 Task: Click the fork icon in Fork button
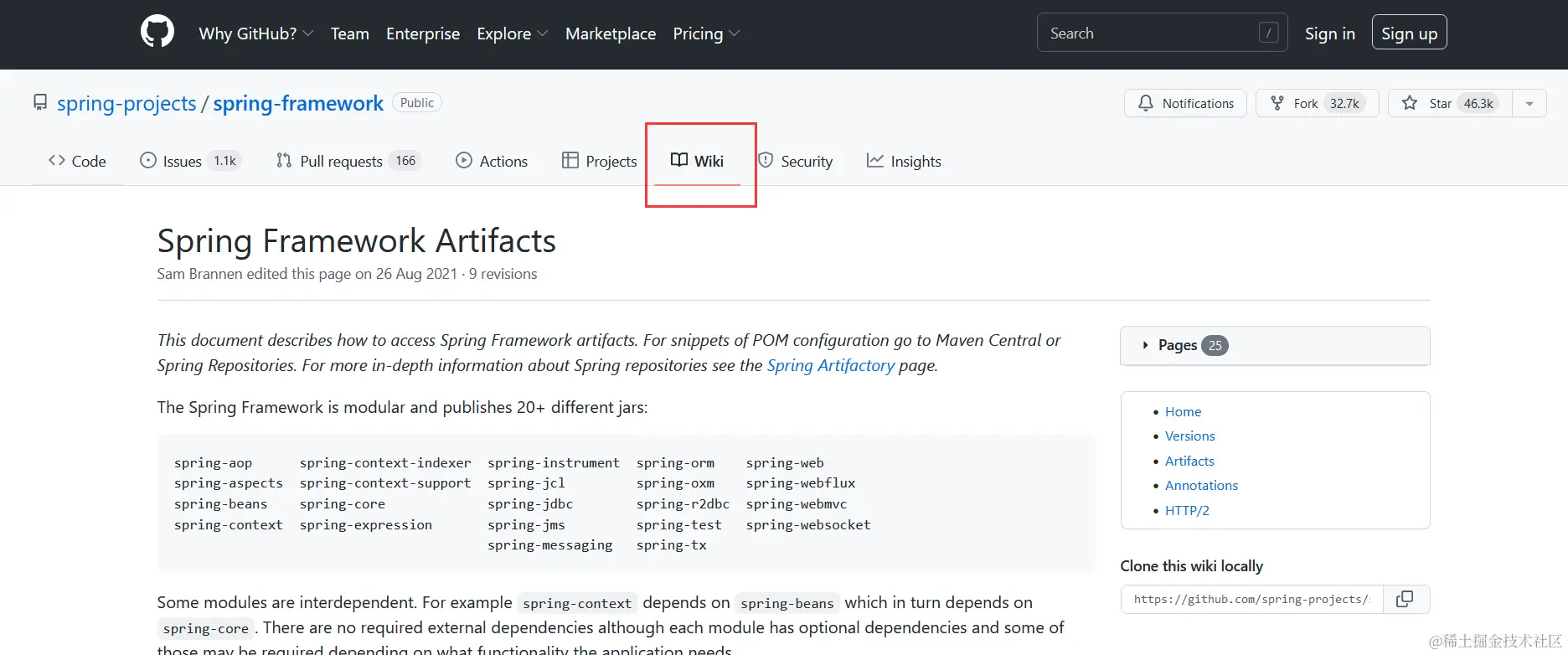coord(1277,103)
